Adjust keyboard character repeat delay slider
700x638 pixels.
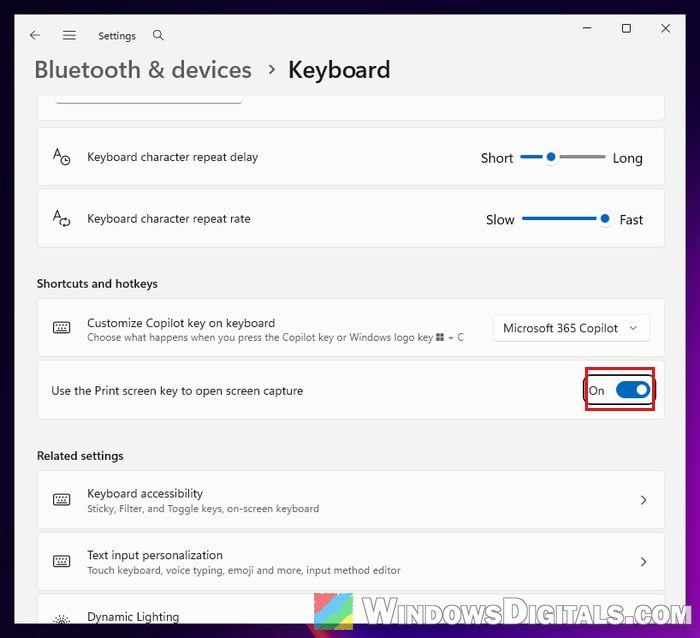pyautogui.click(x=562, y=157)
